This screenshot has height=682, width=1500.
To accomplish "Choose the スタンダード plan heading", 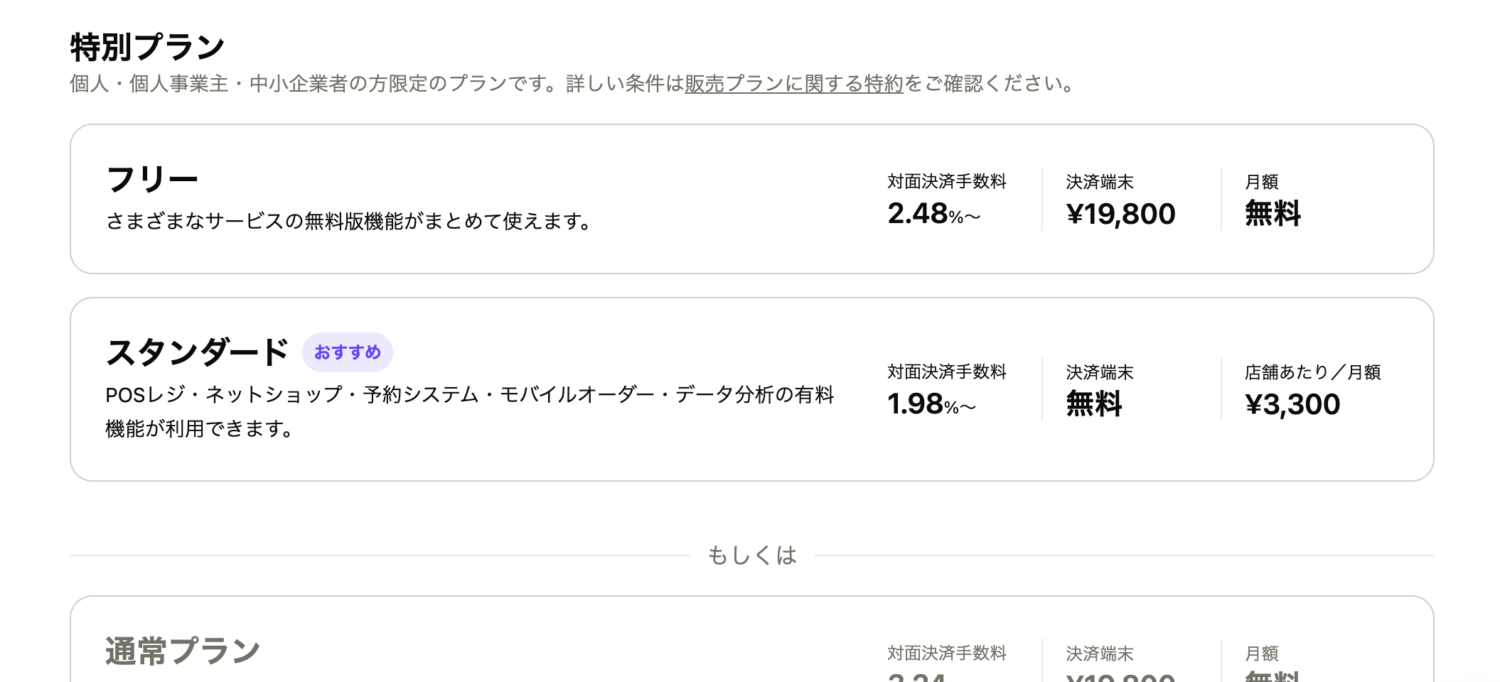I will click(197, 352).
